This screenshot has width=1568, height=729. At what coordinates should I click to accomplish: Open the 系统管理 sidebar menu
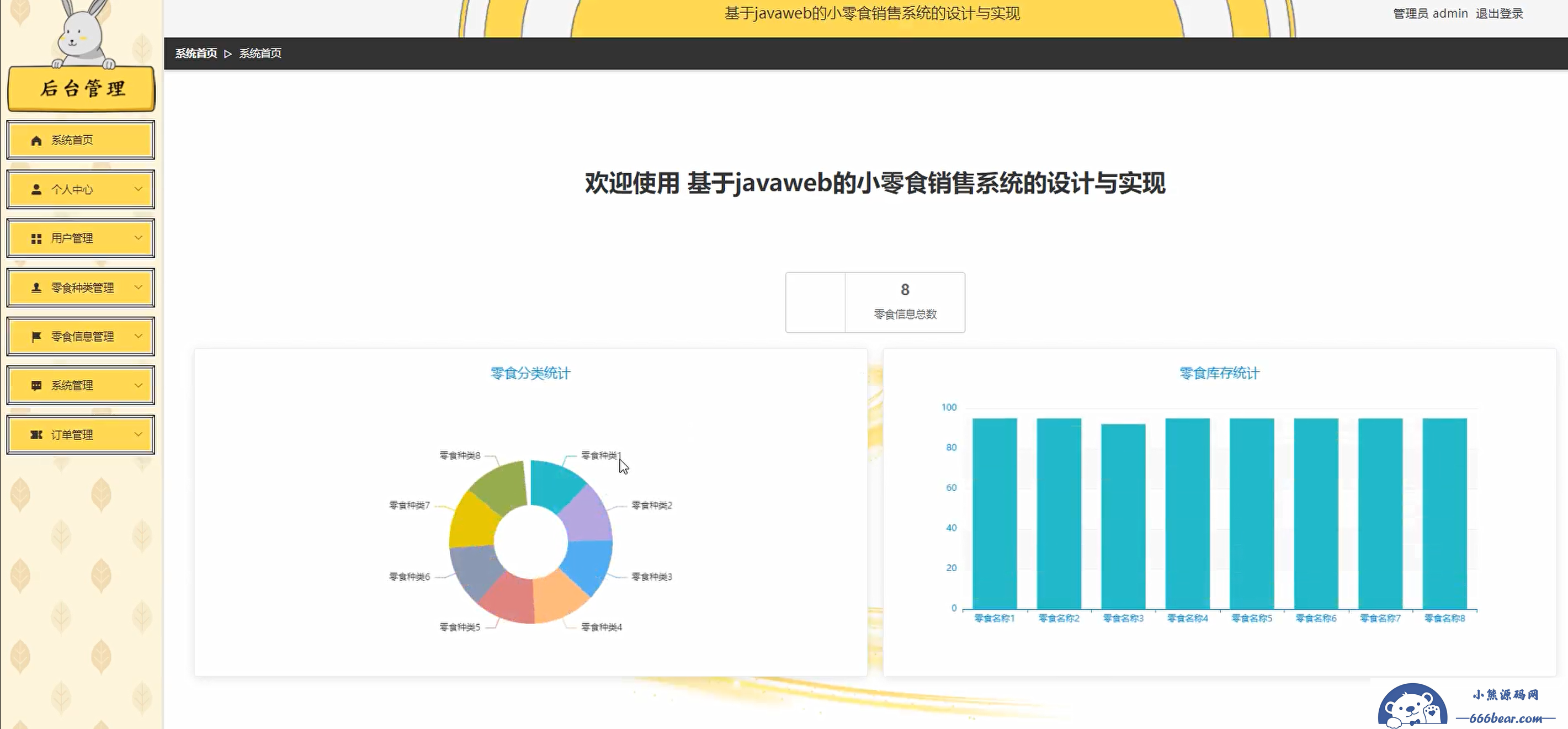click(x=81, y=385)
